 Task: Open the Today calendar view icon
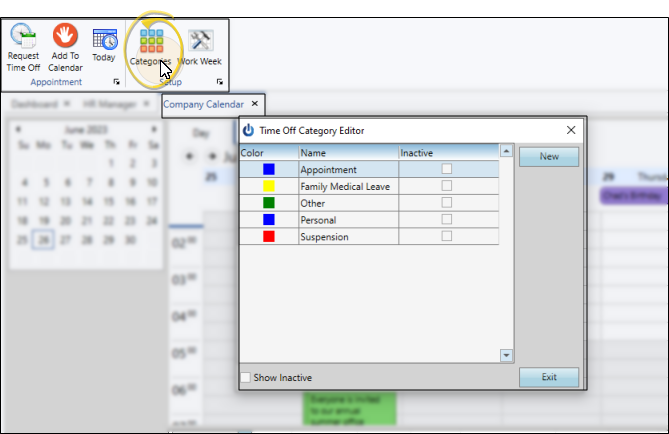[x=104, y=40]
